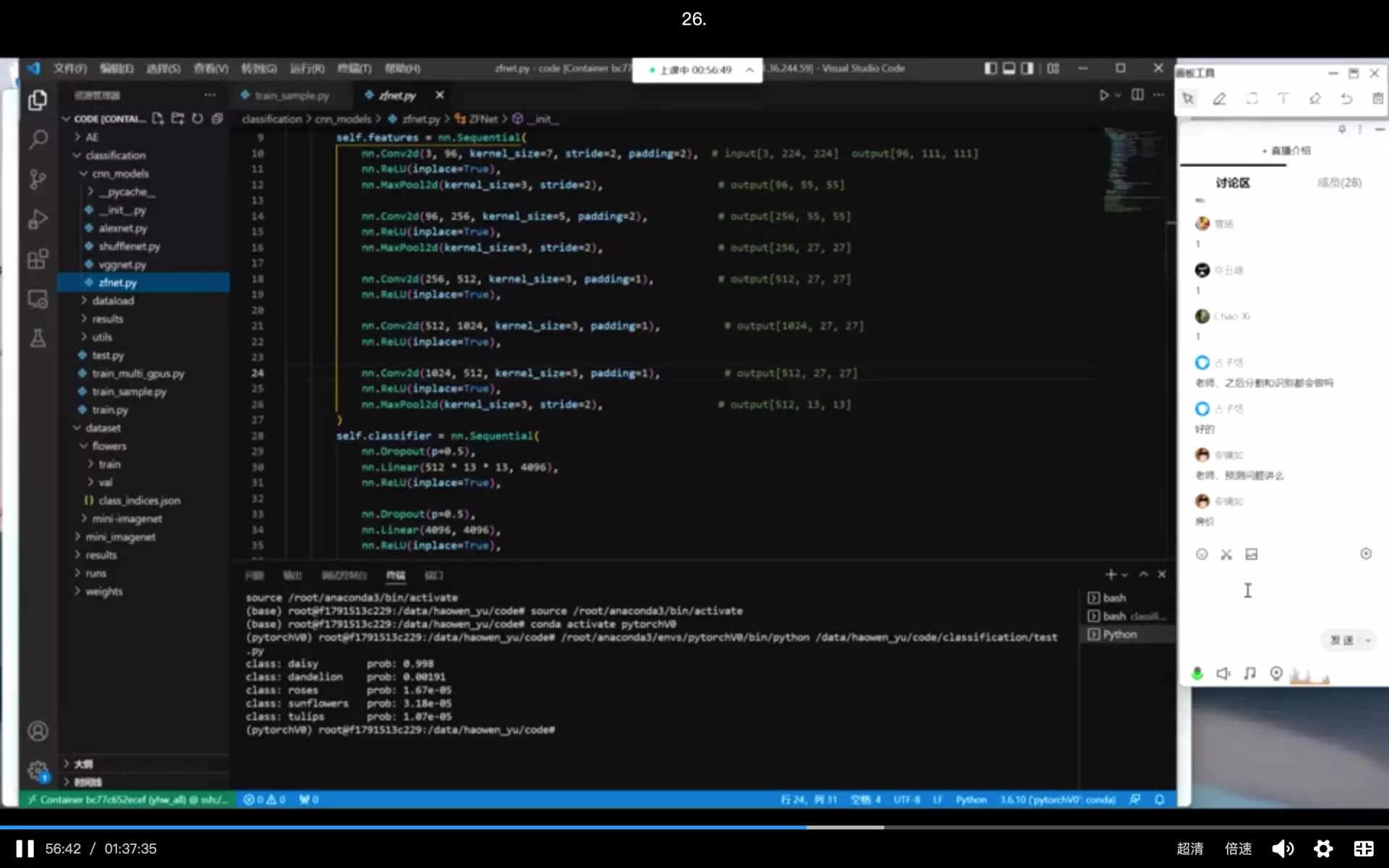Click the Run Python file play icon
The width and height of the screenshot is (1389, 868).
(1103, 95)
